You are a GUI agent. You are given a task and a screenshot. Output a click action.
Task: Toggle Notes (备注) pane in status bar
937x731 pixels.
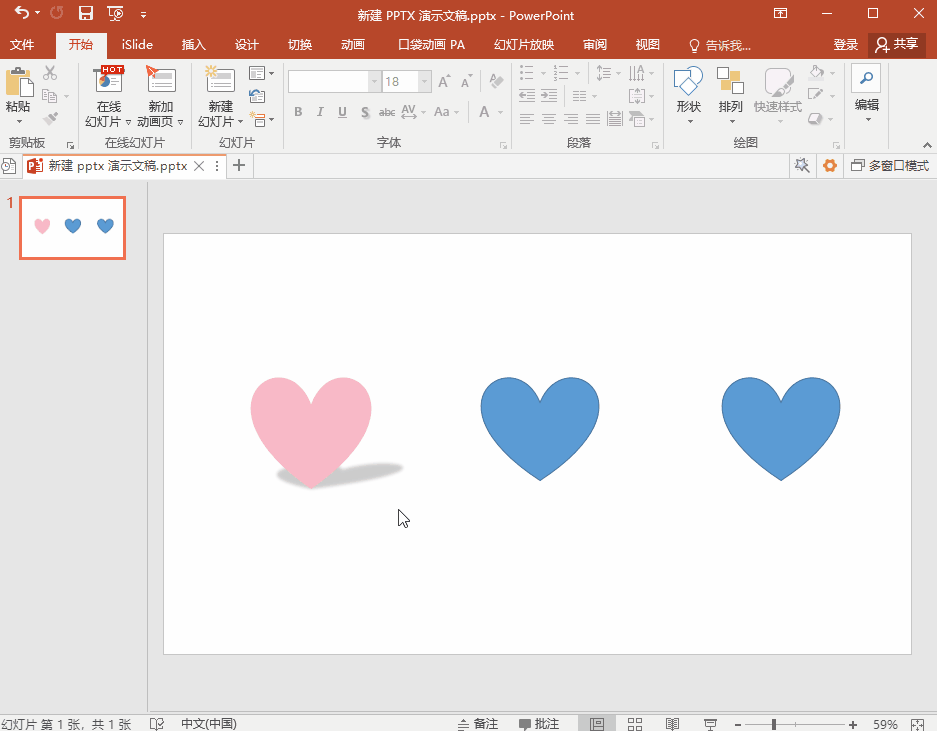(478, 724)
